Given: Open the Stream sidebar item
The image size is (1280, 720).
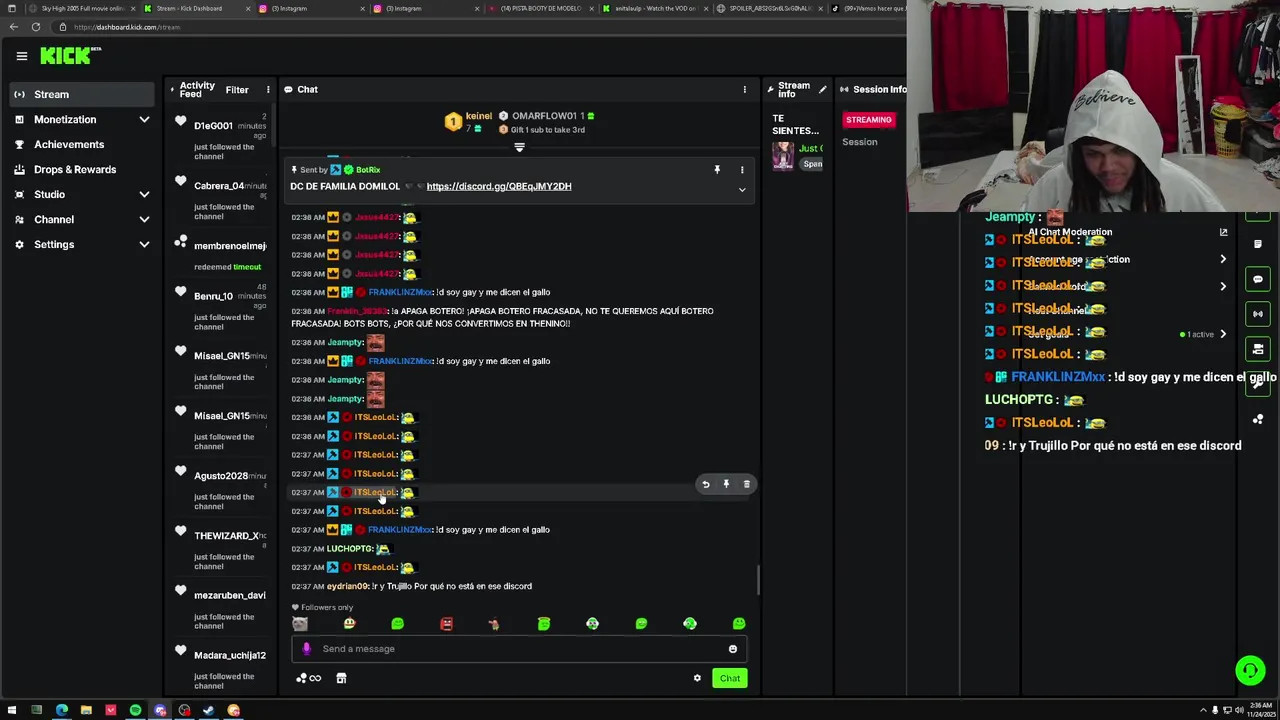Looking at the screenshot, I should click(x=82, y=95).
